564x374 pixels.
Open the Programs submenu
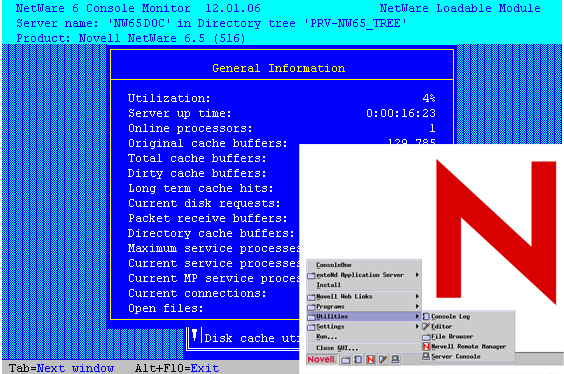pyautogui.click(x=364, y=307)
